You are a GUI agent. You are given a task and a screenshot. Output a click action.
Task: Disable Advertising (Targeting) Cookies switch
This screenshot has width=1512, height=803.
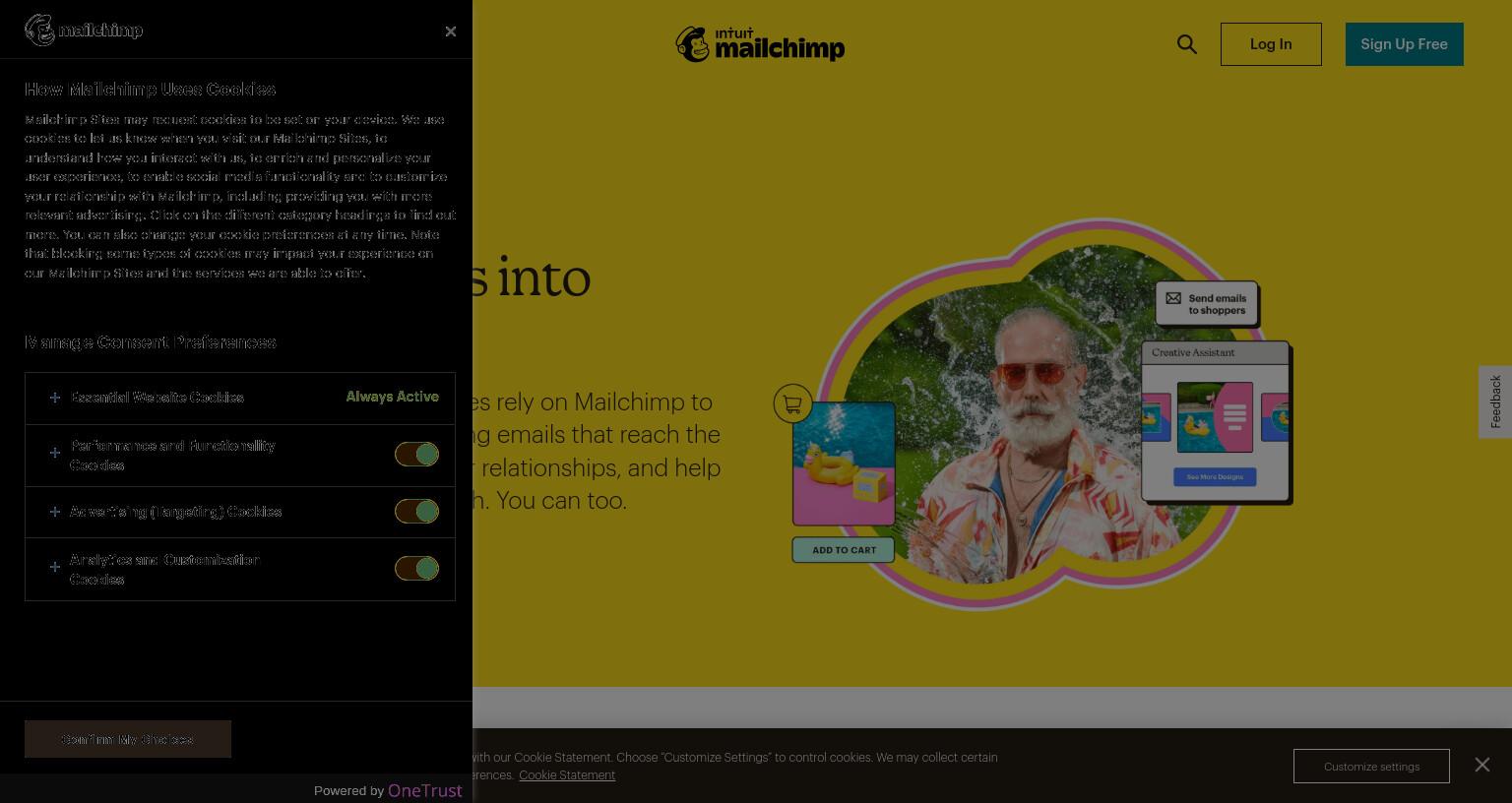click(416, 511)
